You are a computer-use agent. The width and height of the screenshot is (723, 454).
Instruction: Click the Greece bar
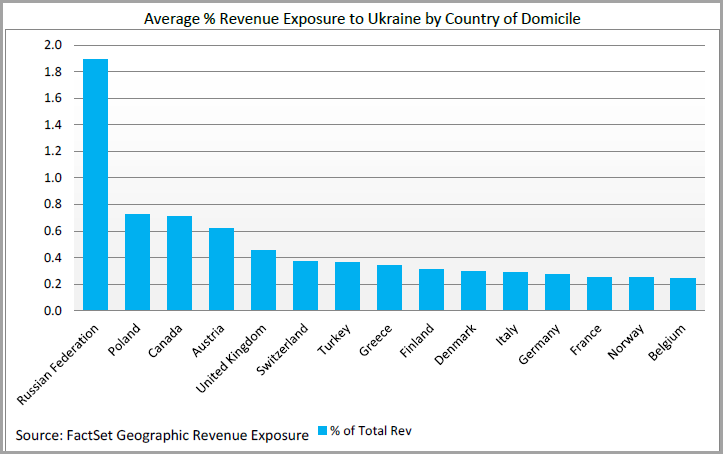[x=389, y=288]
